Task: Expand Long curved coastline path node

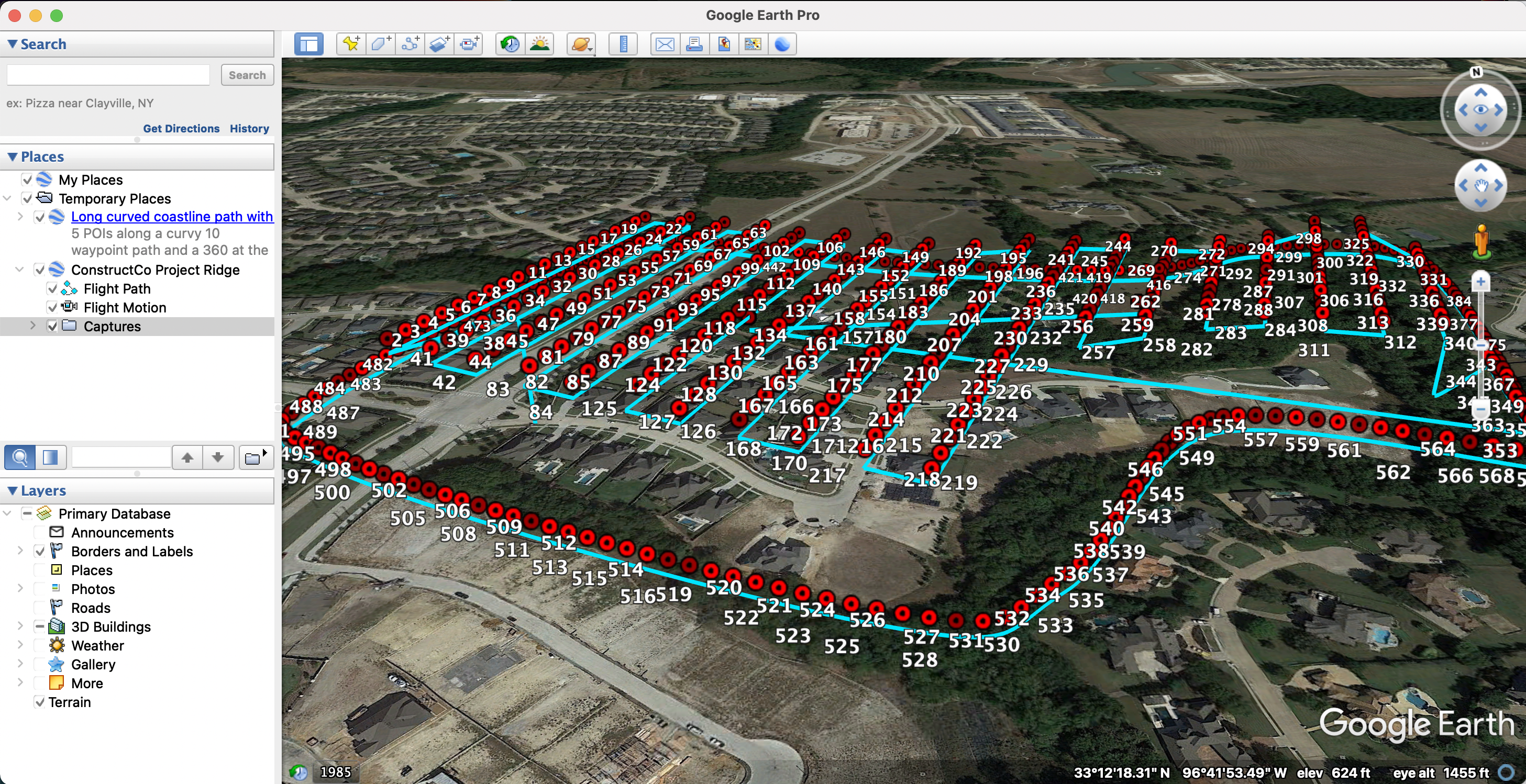Action: click(19, 217)
